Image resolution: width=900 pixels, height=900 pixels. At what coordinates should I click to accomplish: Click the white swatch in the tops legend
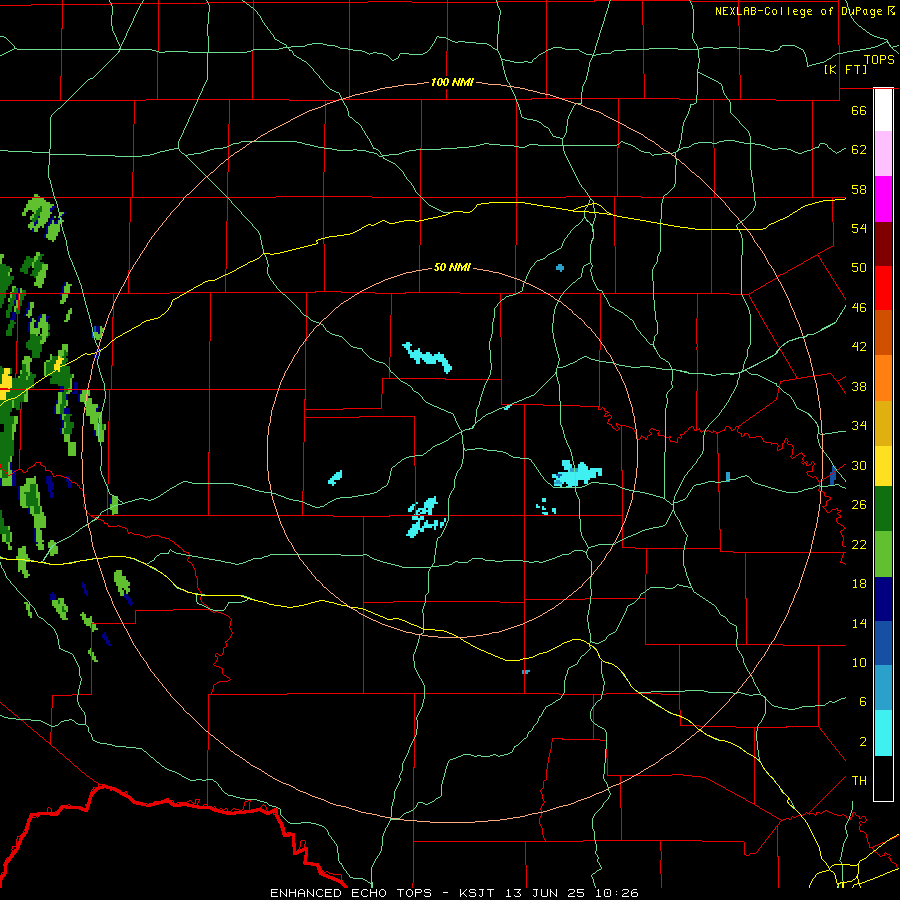(x=883, y=110)
